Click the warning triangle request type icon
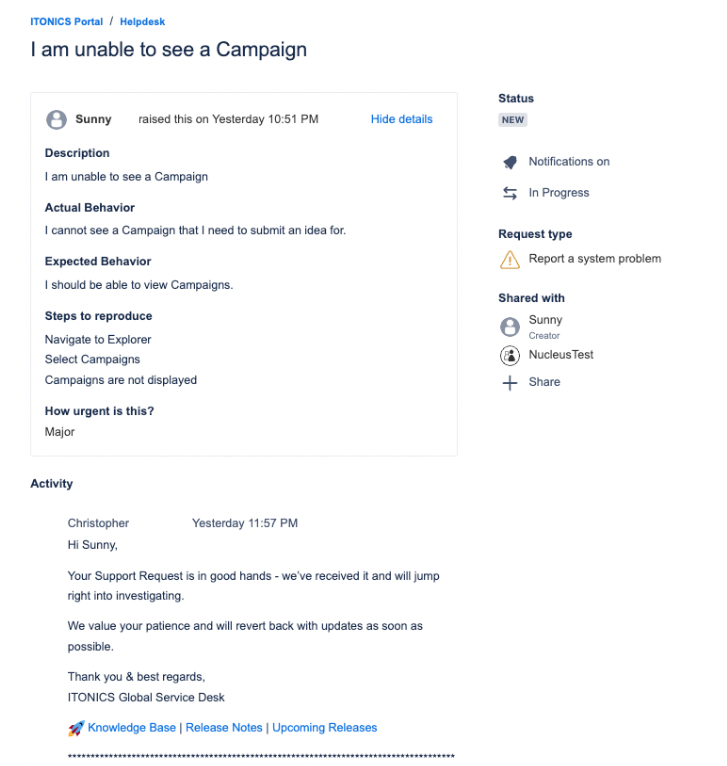This screenshot has height=766, width=727. click(510, 259)
